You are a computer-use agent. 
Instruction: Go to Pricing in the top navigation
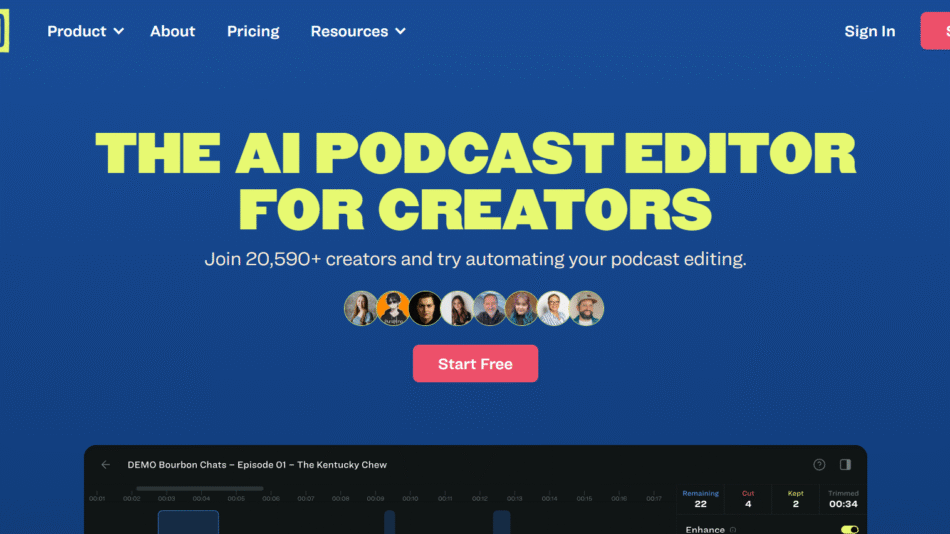[253, 31]
